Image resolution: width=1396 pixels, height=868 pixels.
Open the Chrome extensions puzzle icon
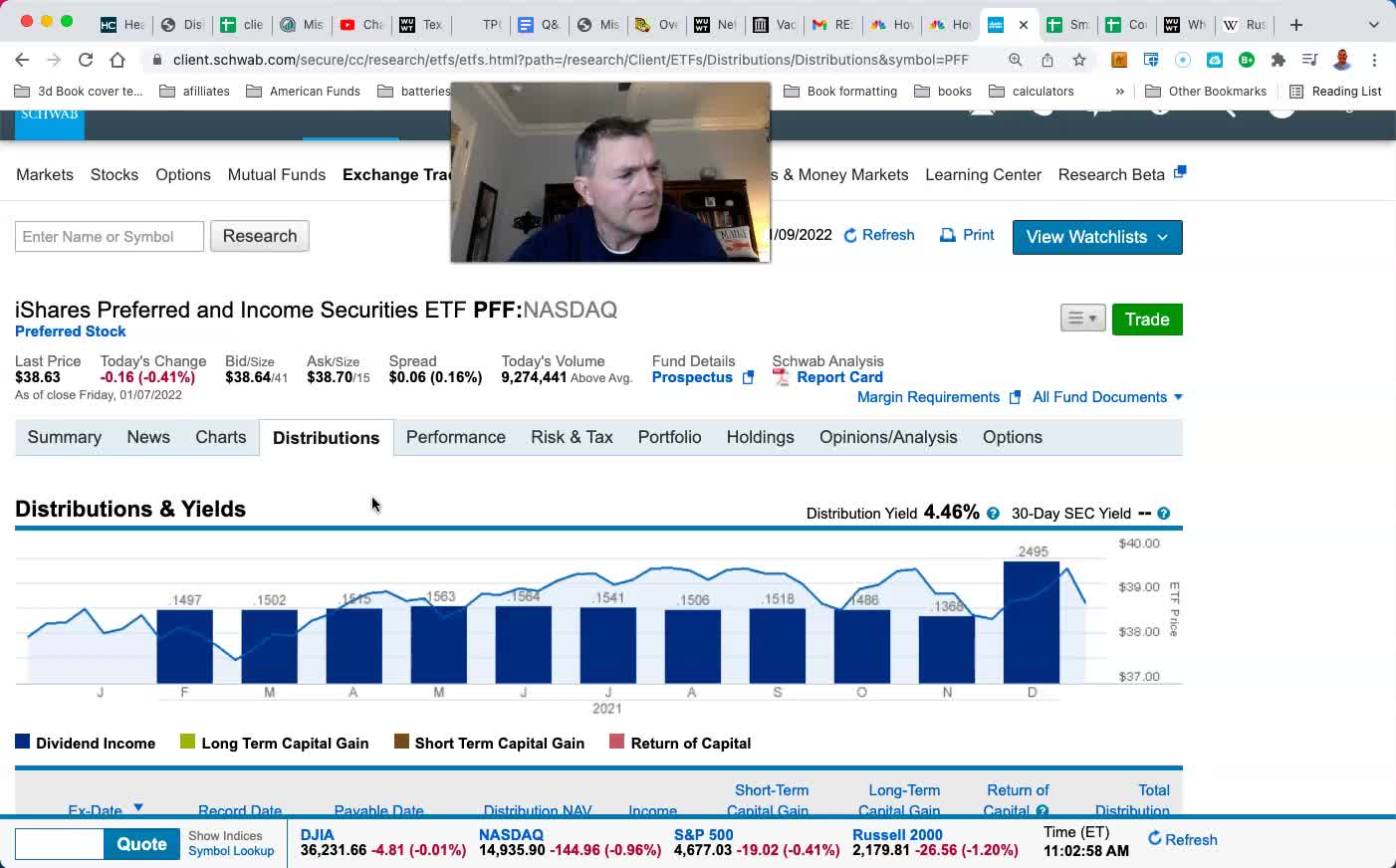[1279, 60]
